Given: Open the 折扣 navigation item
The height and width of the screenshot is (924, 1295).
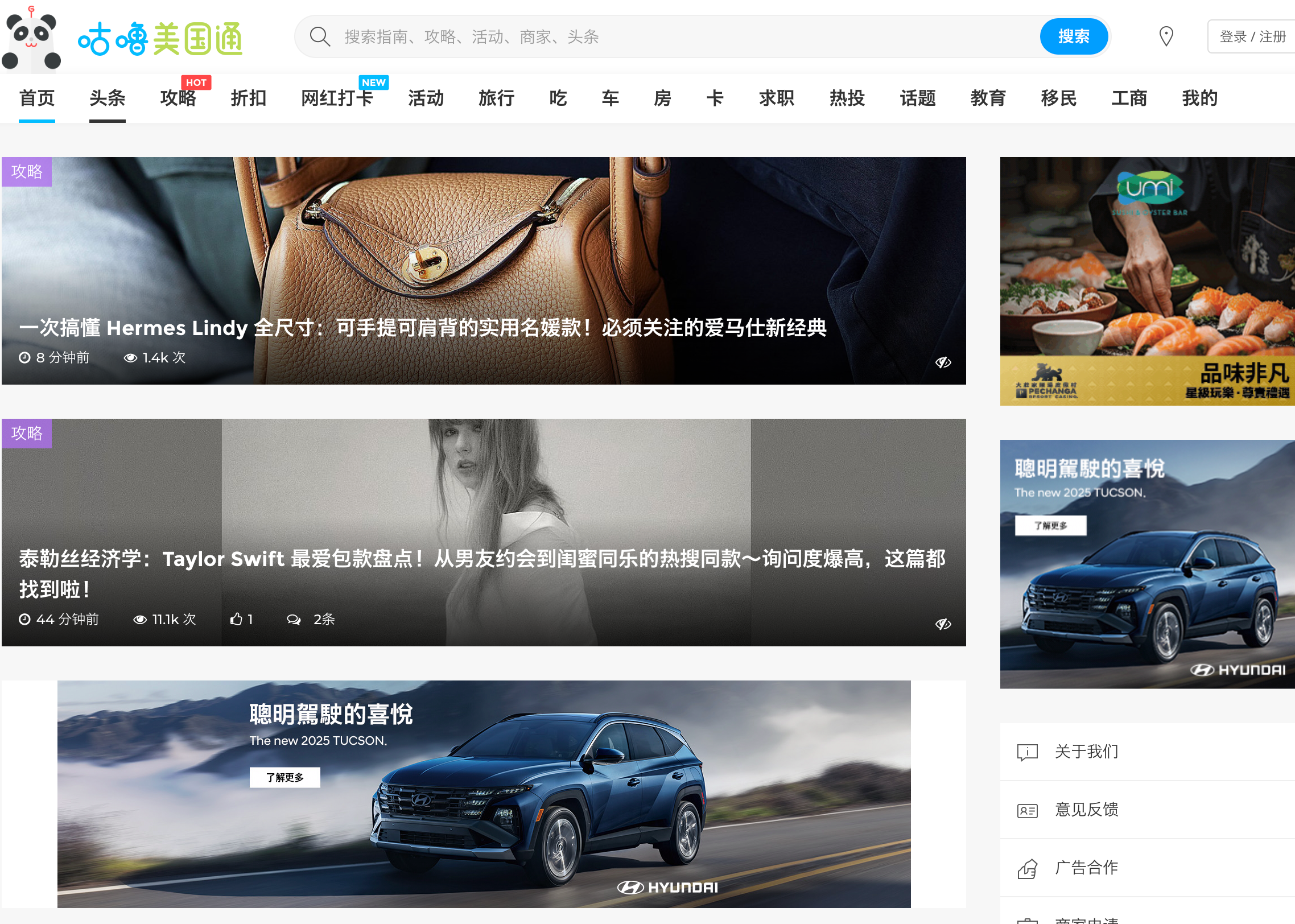Looking at the screenshot, I should [x=249, y=98].
